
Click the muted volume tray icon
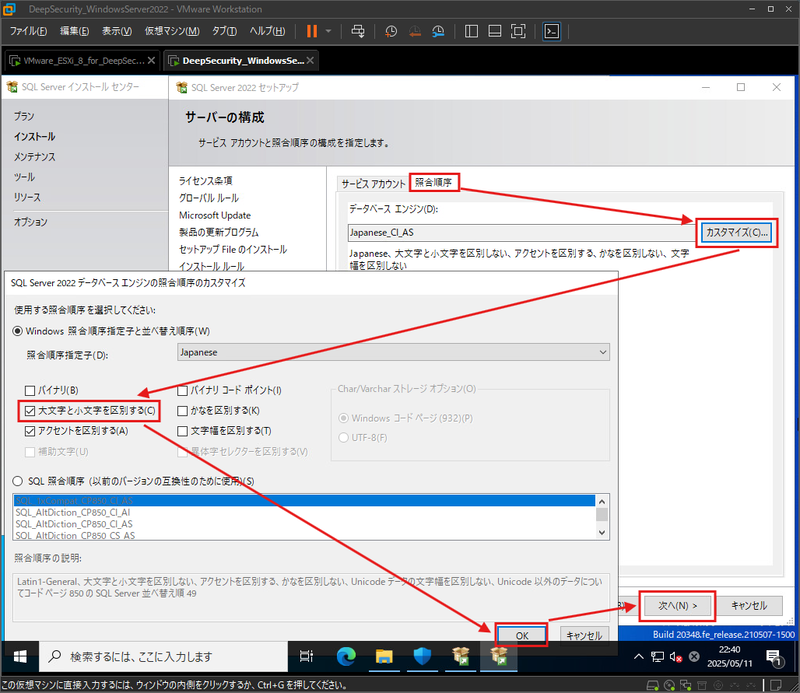[x=676, y=657]
